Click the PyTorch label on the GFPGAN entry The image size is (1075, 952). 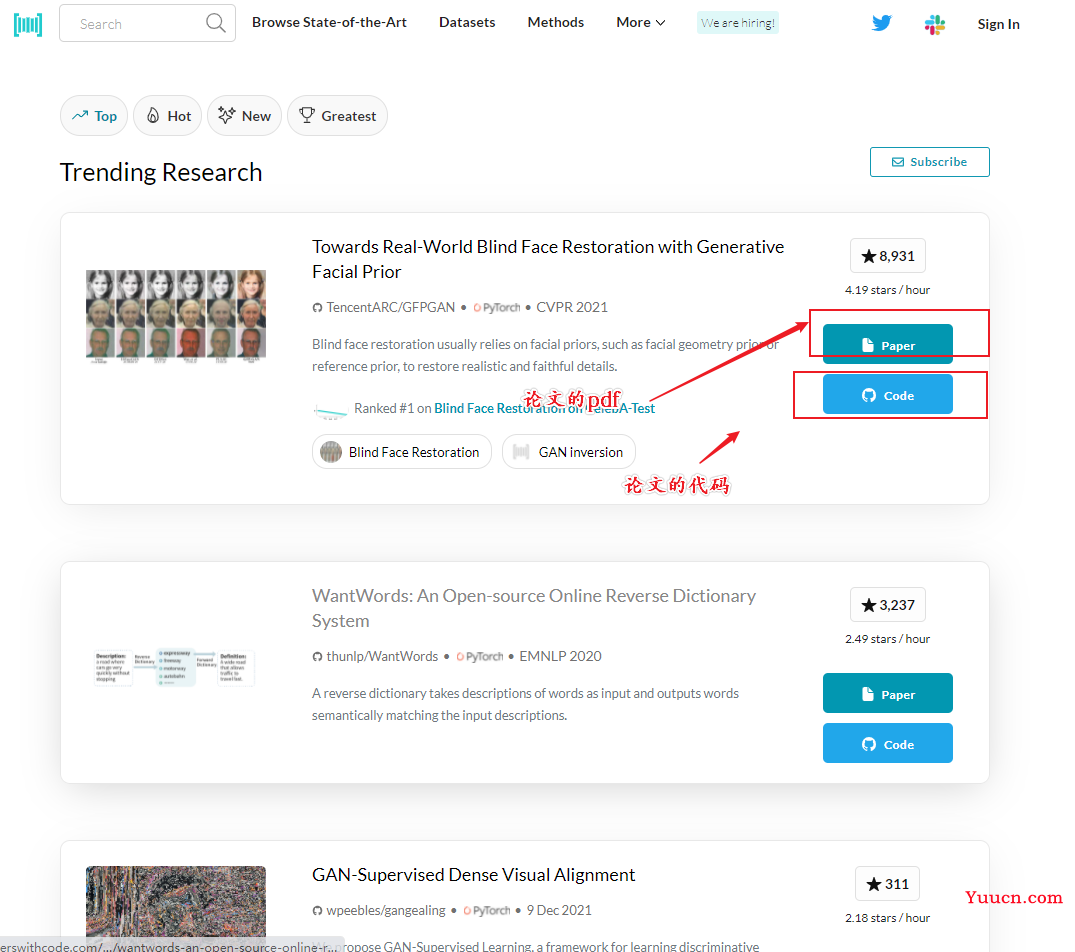496,308
